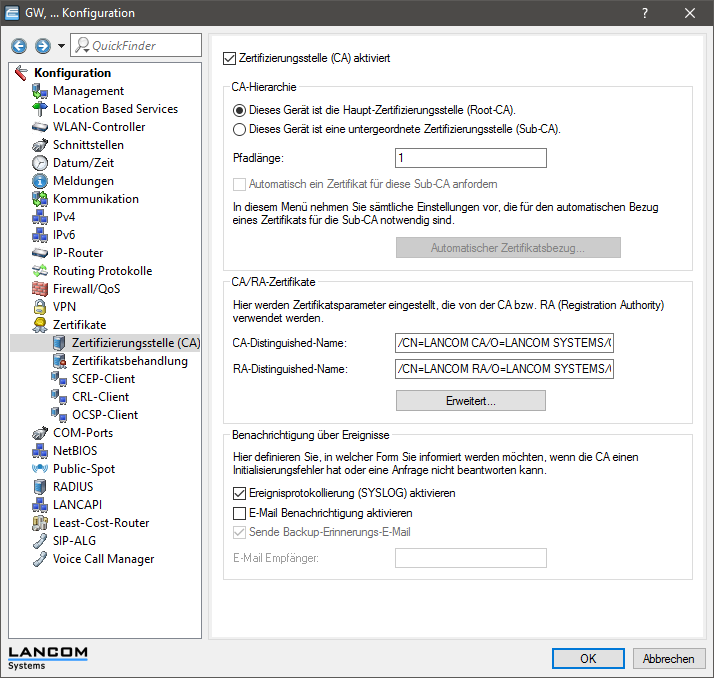Click into the Pfadlänge input field

(471, 158)
